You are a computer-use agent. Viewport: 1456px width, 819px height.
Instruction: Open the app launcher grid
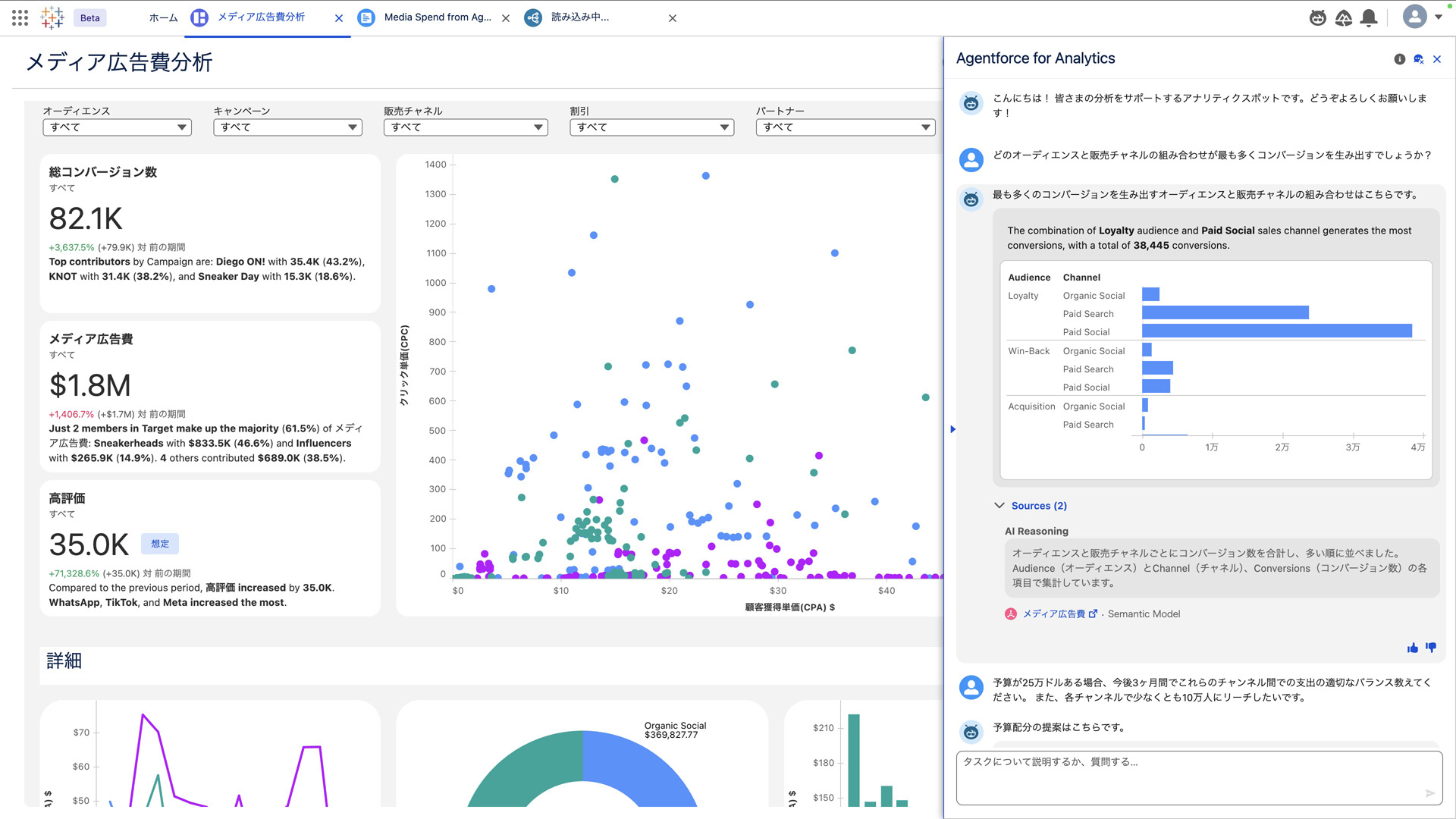point(20,17)
